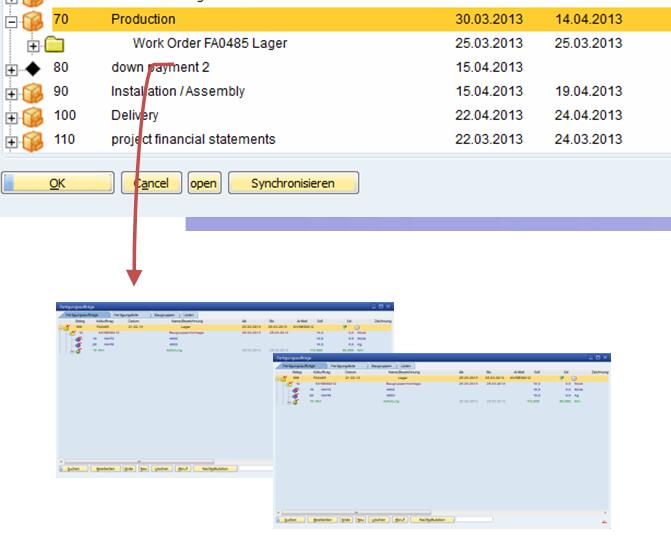Collapse the Production node 70
The height and width of the screenshot is (536, 671).
[12, 21]
